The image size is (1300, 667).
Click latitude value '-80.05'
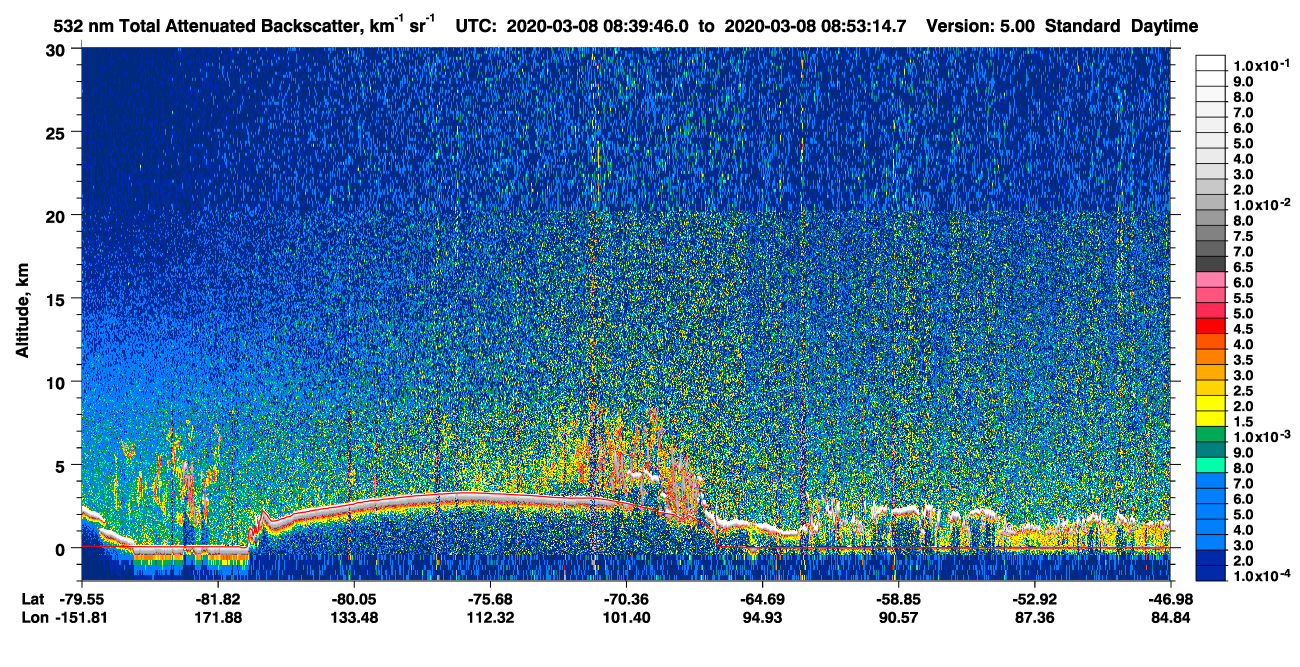point(354,599)
